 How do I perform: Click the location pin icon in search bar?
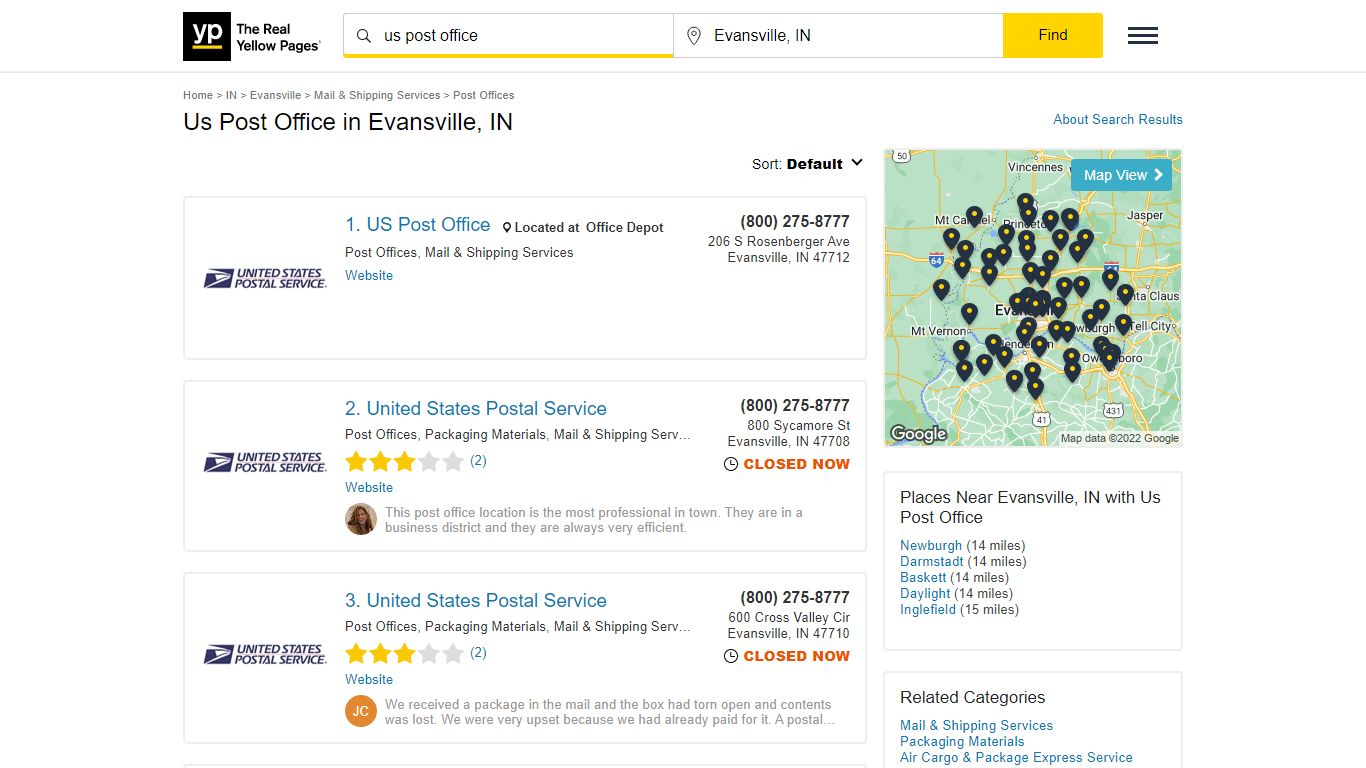point(694,36)
